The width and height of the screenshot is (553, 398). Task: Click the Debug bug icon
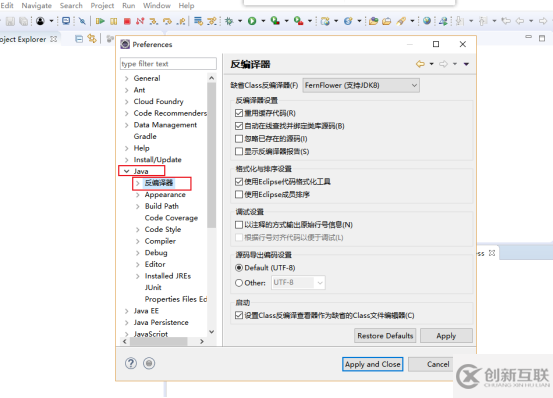click(229, 21)
